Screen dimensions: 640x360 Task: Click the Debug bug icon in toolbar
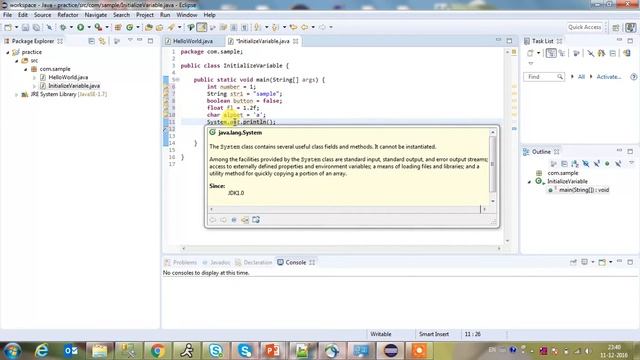(x=63, y=27)
